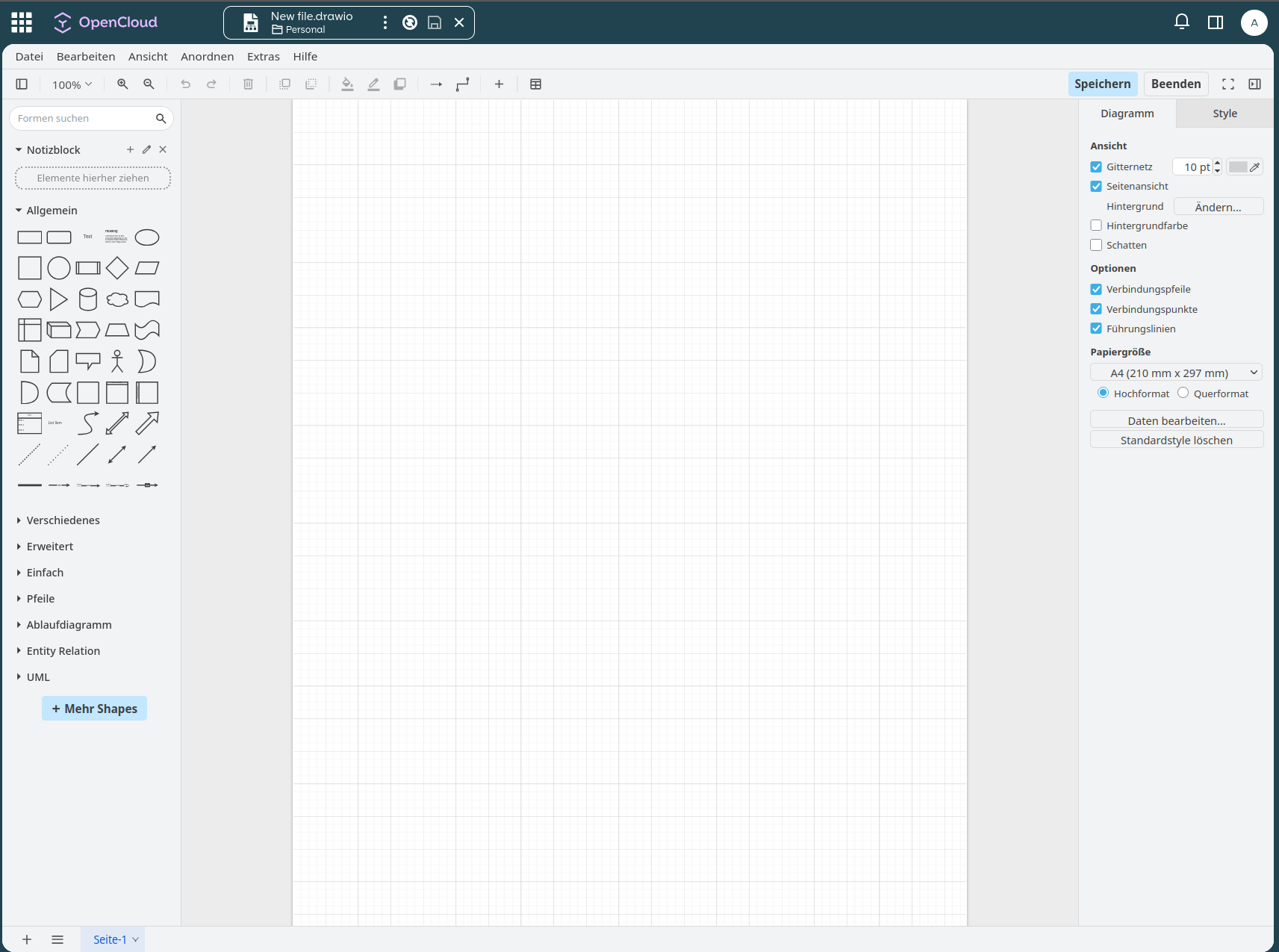Open the 100% zoom level dropdown
The height and width of the screenshot is (952, 1279).
(x=72, y=84)
